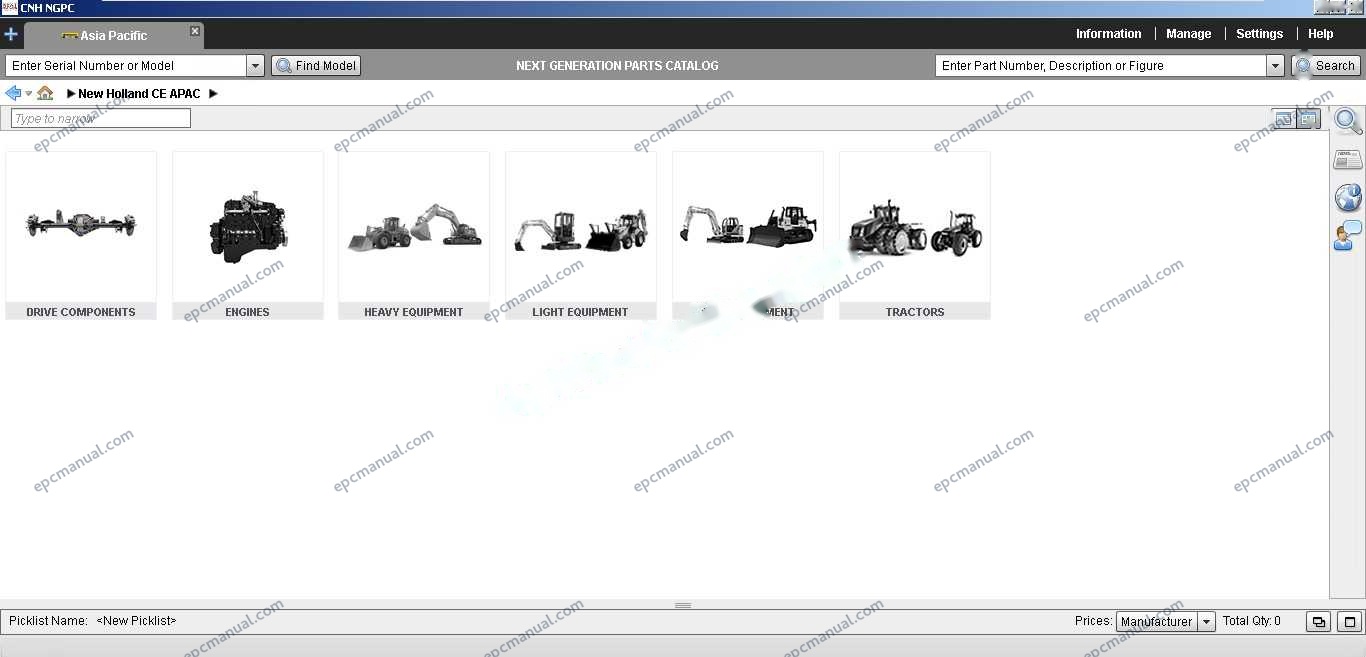Open the Tractors category image

click(915, 227)
